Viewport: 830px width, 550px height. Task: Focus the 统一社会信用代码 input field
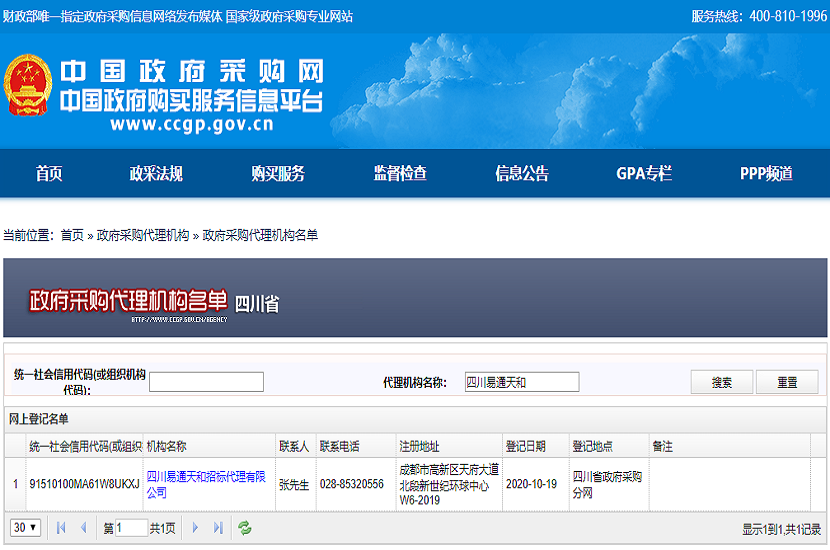(x=206, y=382)
